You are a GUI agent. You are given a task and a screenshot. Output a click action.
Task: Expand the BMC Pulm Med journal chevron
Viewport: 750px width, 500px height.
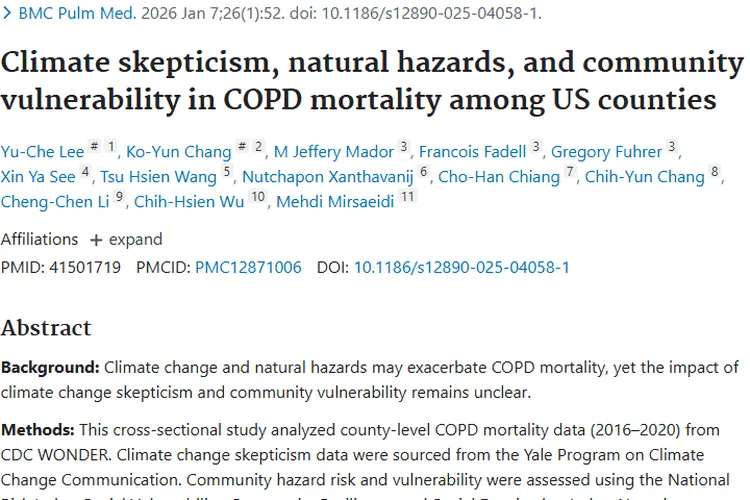(8, 13)
